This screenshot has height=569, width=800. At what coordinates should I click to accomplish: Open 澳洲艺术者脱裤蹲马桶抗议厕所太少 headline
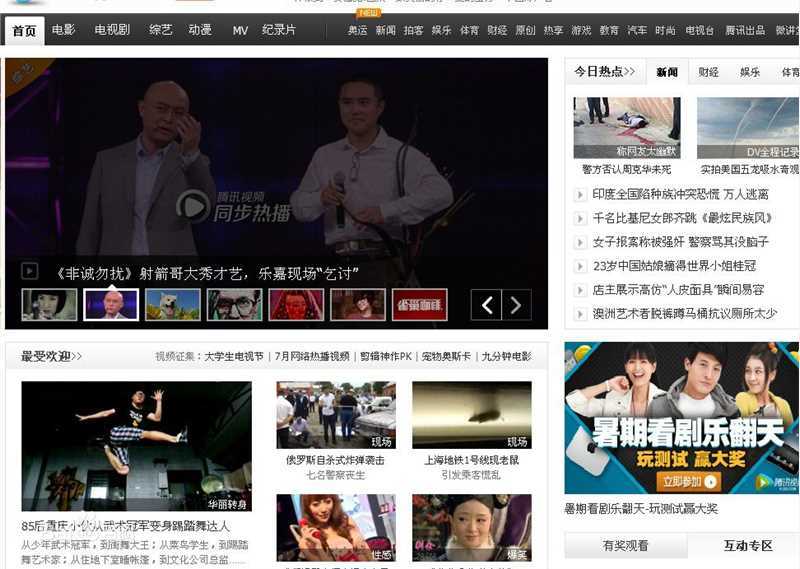click(685, 313)
